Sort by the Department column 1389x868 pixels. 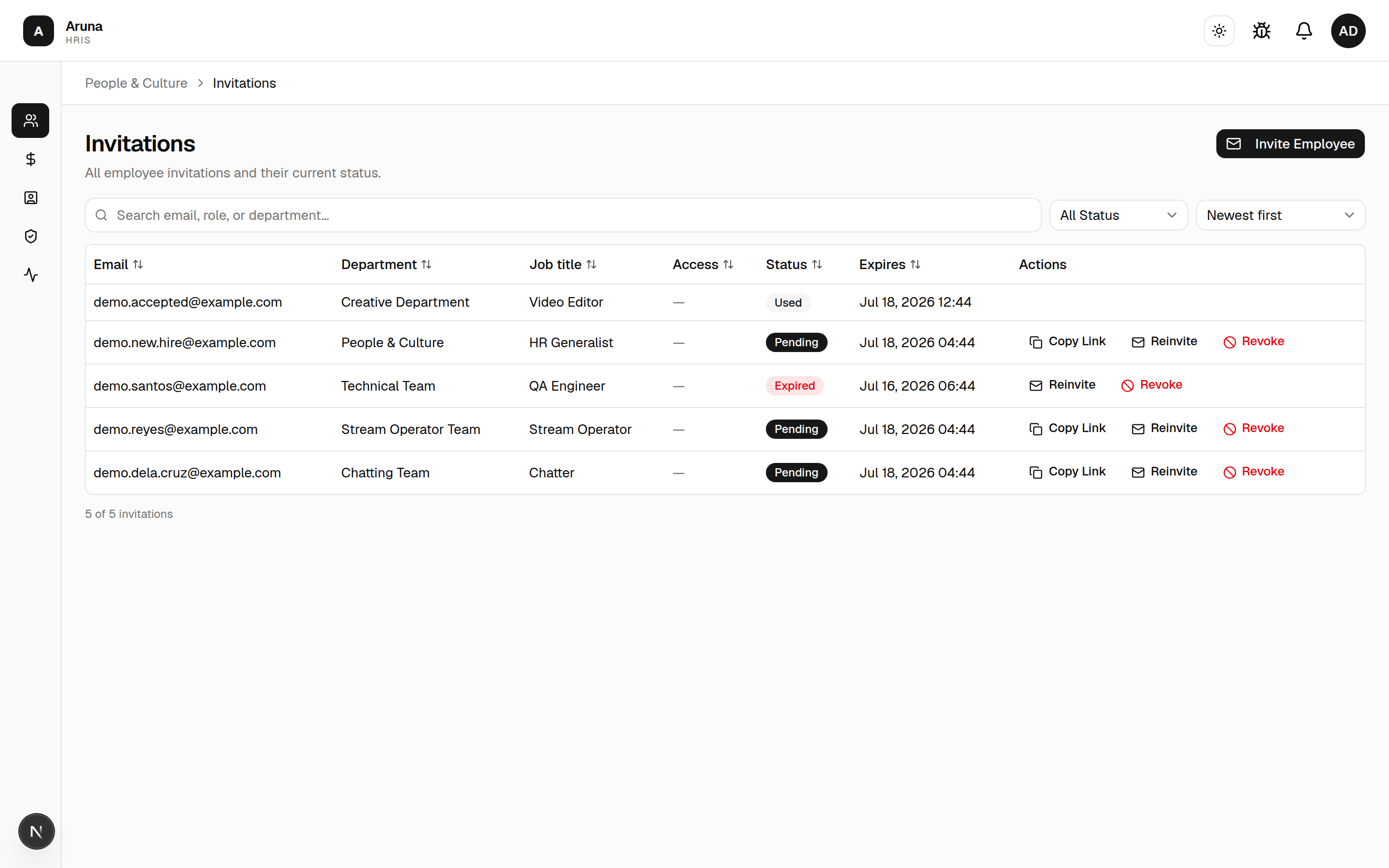click(x=386, y=265)
